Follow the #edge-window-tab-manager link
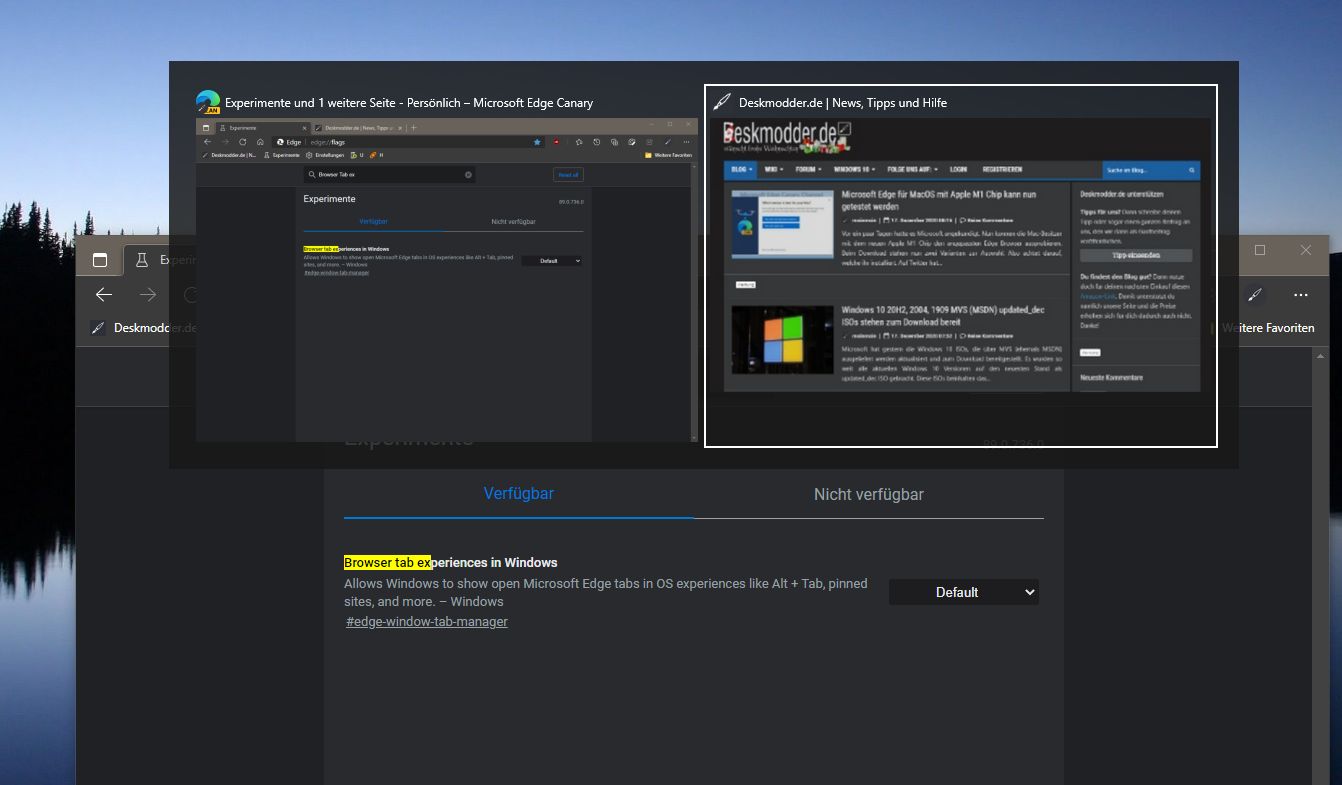The height and width of the screenshot is (785, 1342). (x=427, y=622)
